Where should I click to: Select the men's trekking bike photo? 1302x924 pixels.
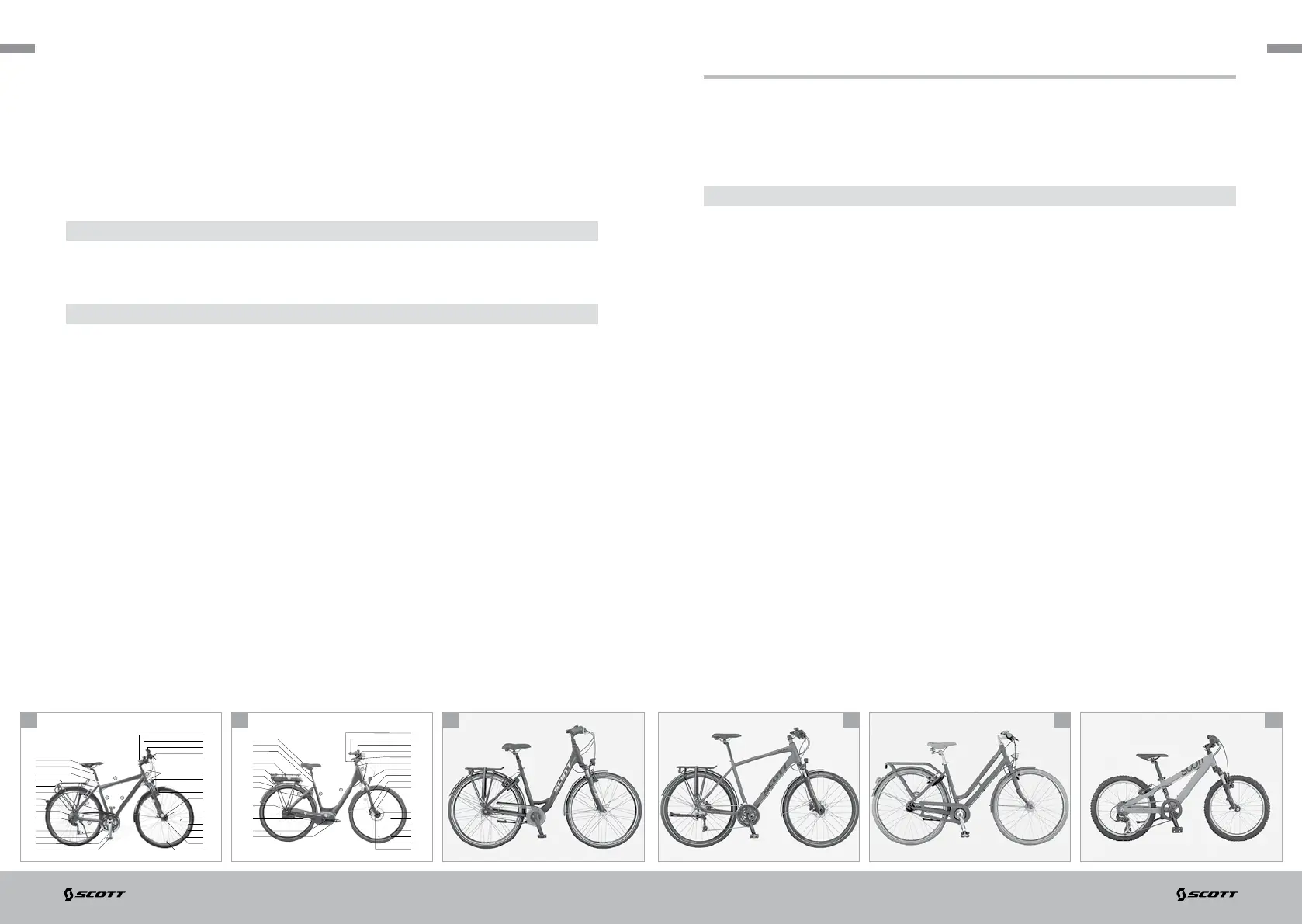759,787
